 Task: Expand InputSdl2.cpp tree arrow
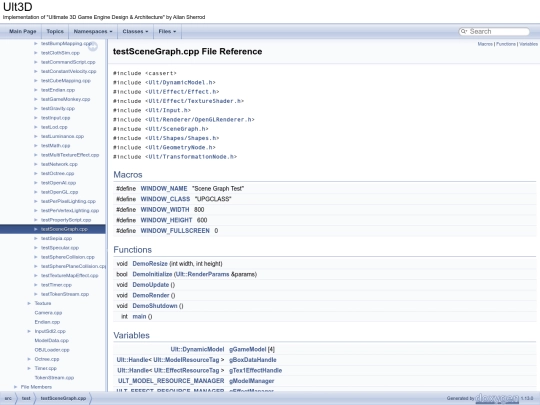tap(29, 331)
